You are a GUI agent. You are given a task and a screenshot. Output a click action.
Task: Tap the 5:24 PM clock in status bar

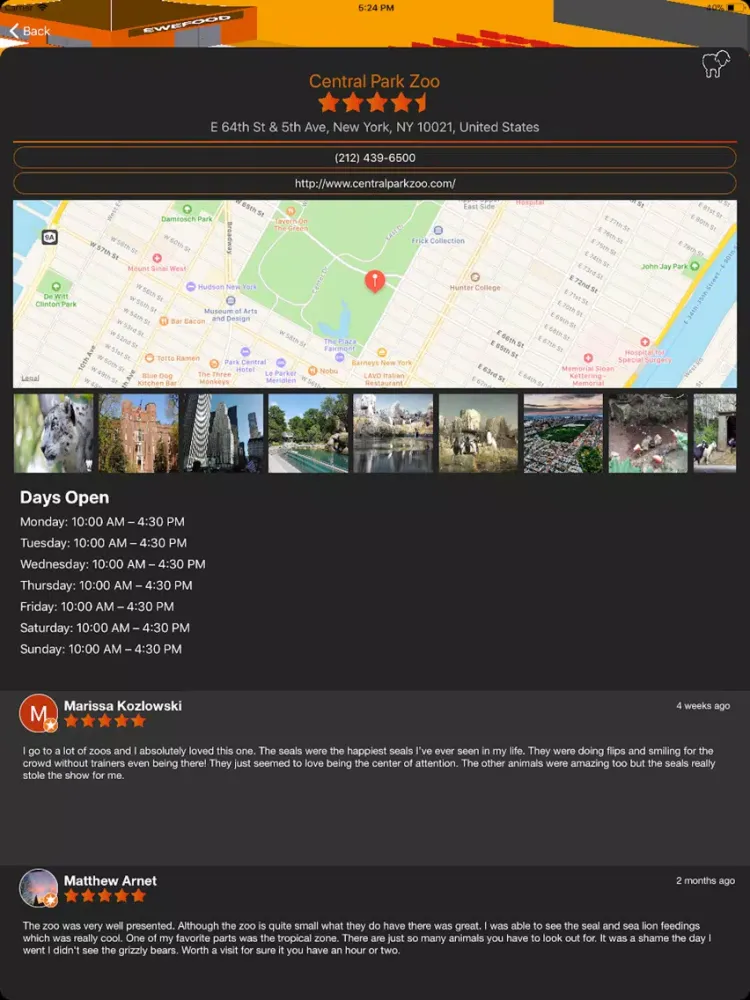click(376, 8)
